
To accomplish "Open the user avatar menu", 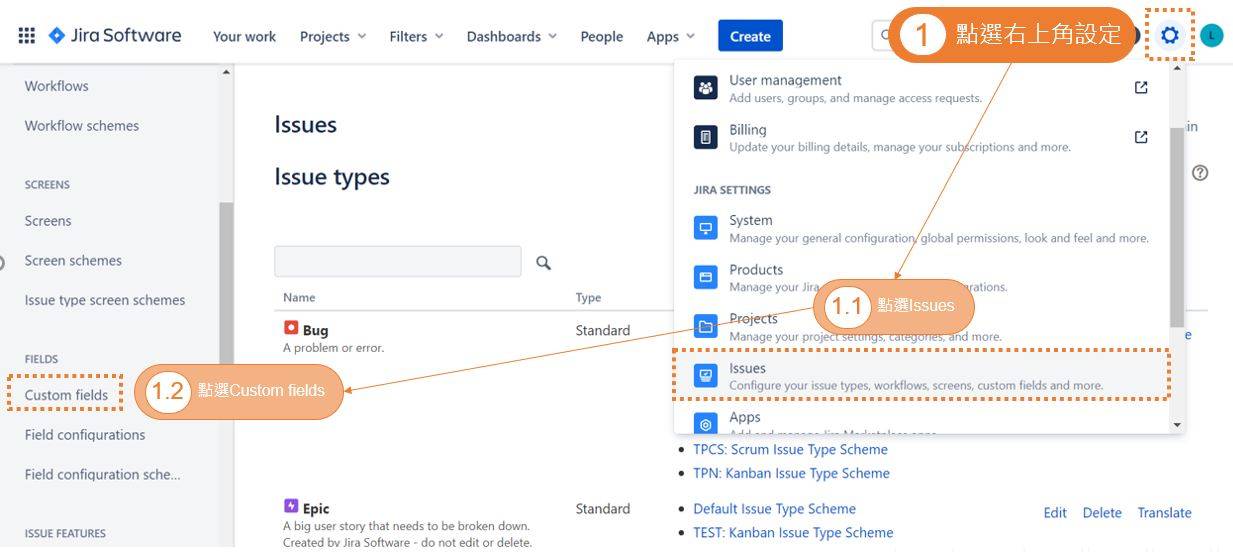I will [x=1212, y=36].
